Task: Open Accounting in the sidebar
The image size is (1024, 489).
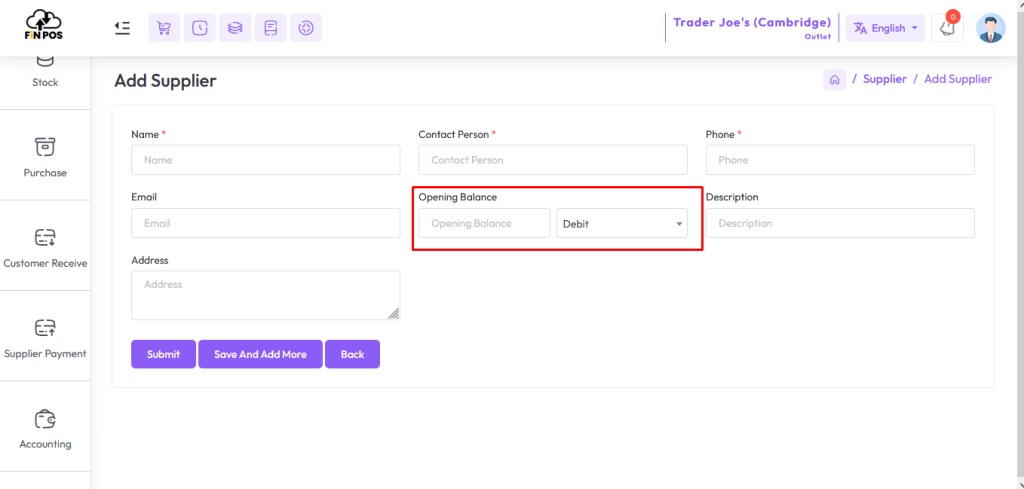Action: click(45, 428)
